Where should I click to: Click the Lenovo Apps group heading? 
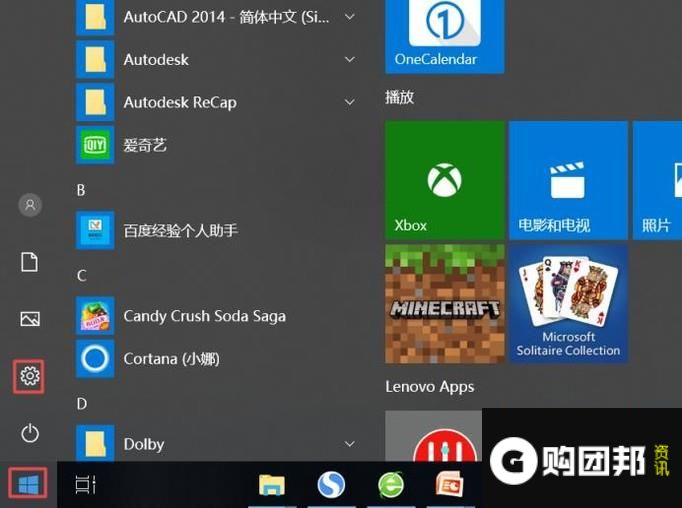(x=430, y=387)
